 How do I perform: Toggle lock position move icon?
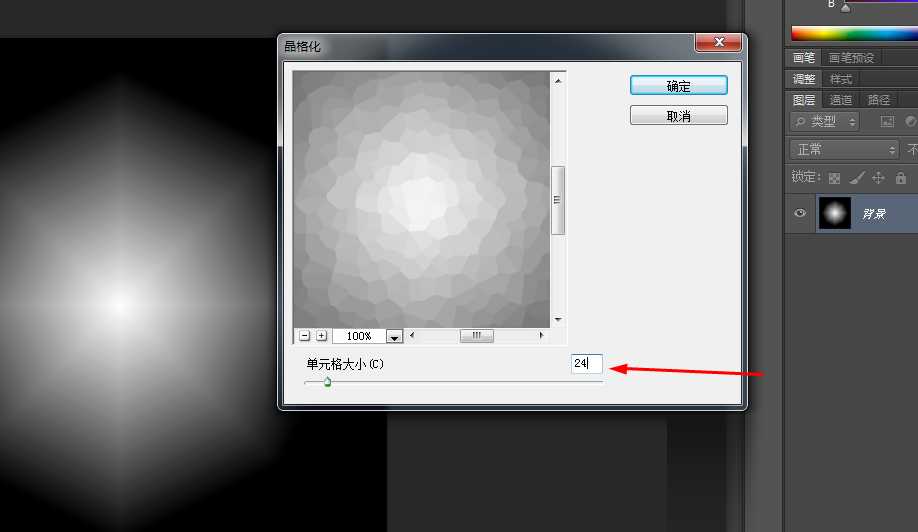coord(878,178)
